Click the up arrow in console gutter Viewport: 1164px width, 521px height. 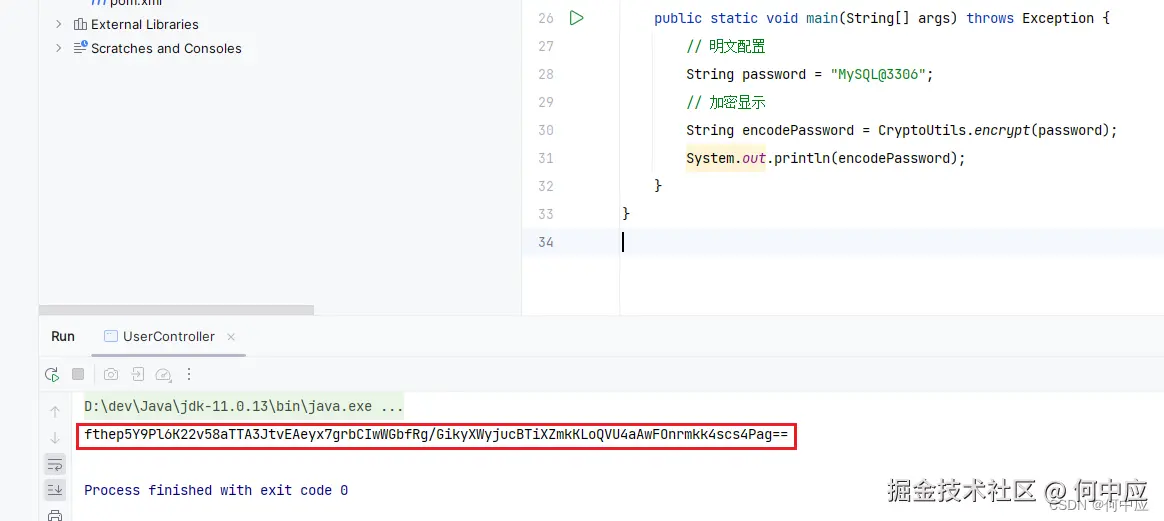pos(55,411)
